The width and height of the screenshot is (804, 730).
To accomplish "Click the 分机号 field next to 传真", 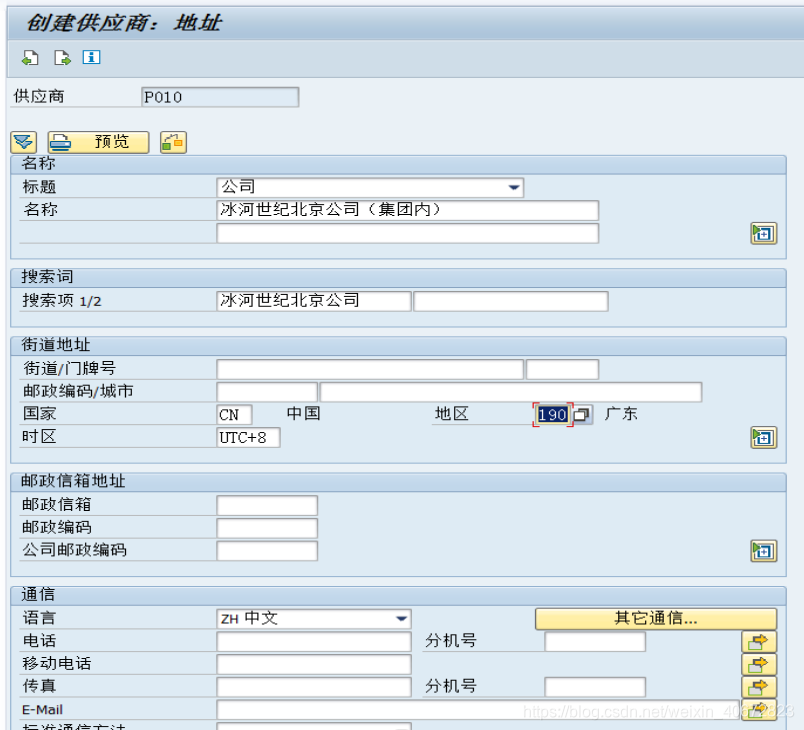I will tap(595, 687).
